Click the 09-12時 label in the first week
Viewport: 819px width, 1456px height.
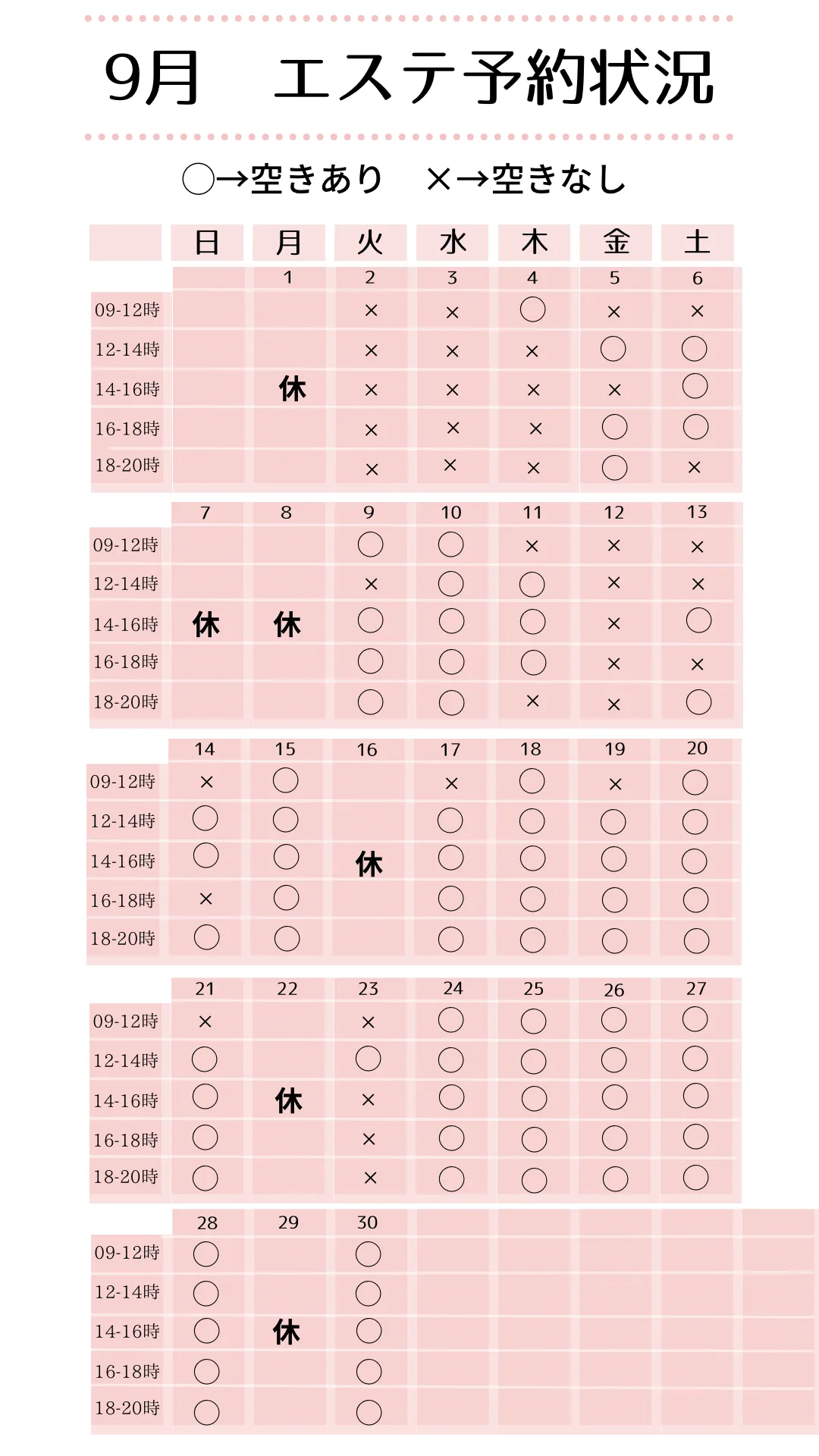[x=127, y=310]
